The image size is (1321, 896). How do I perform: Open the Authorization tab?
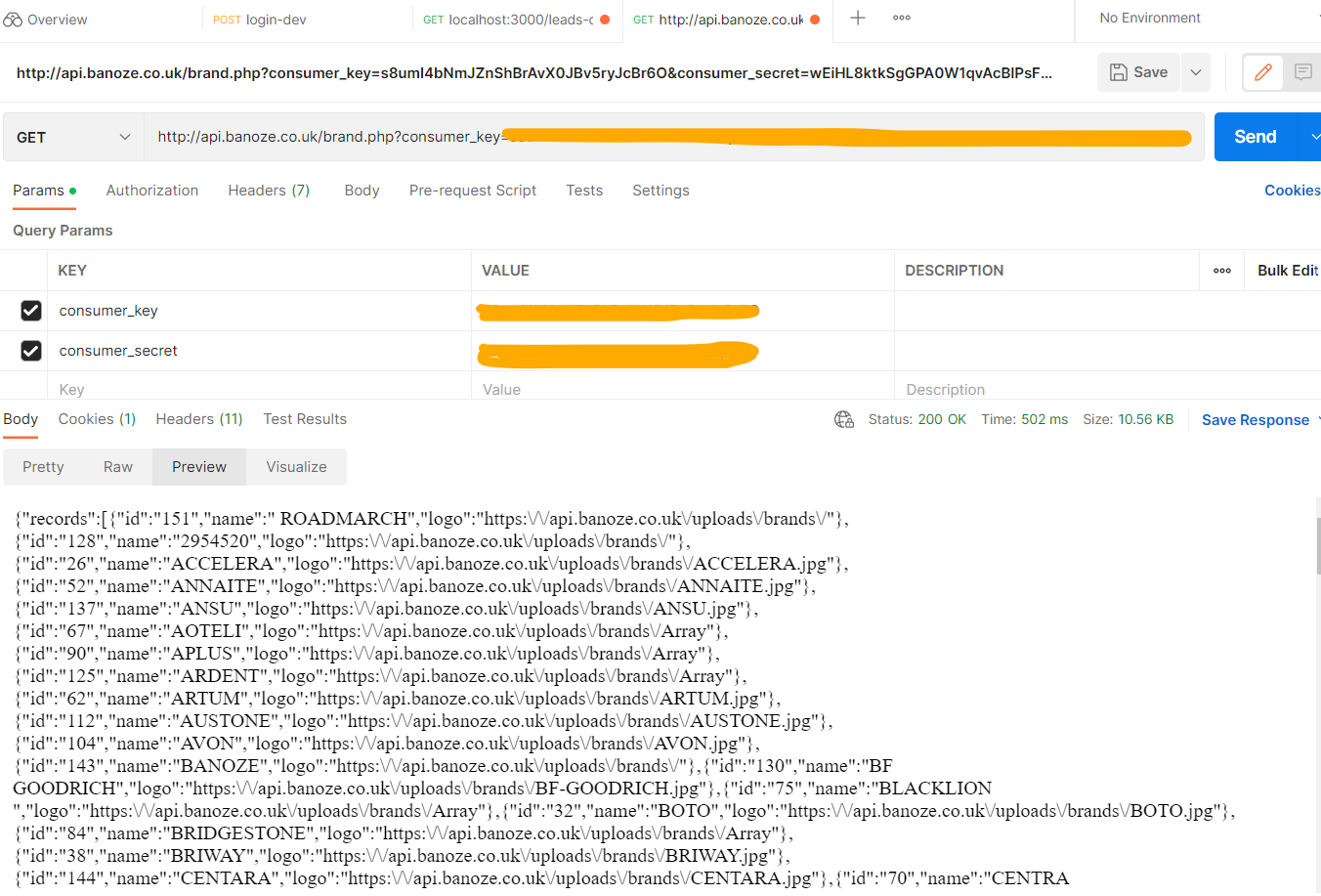[x=152, y=191]
